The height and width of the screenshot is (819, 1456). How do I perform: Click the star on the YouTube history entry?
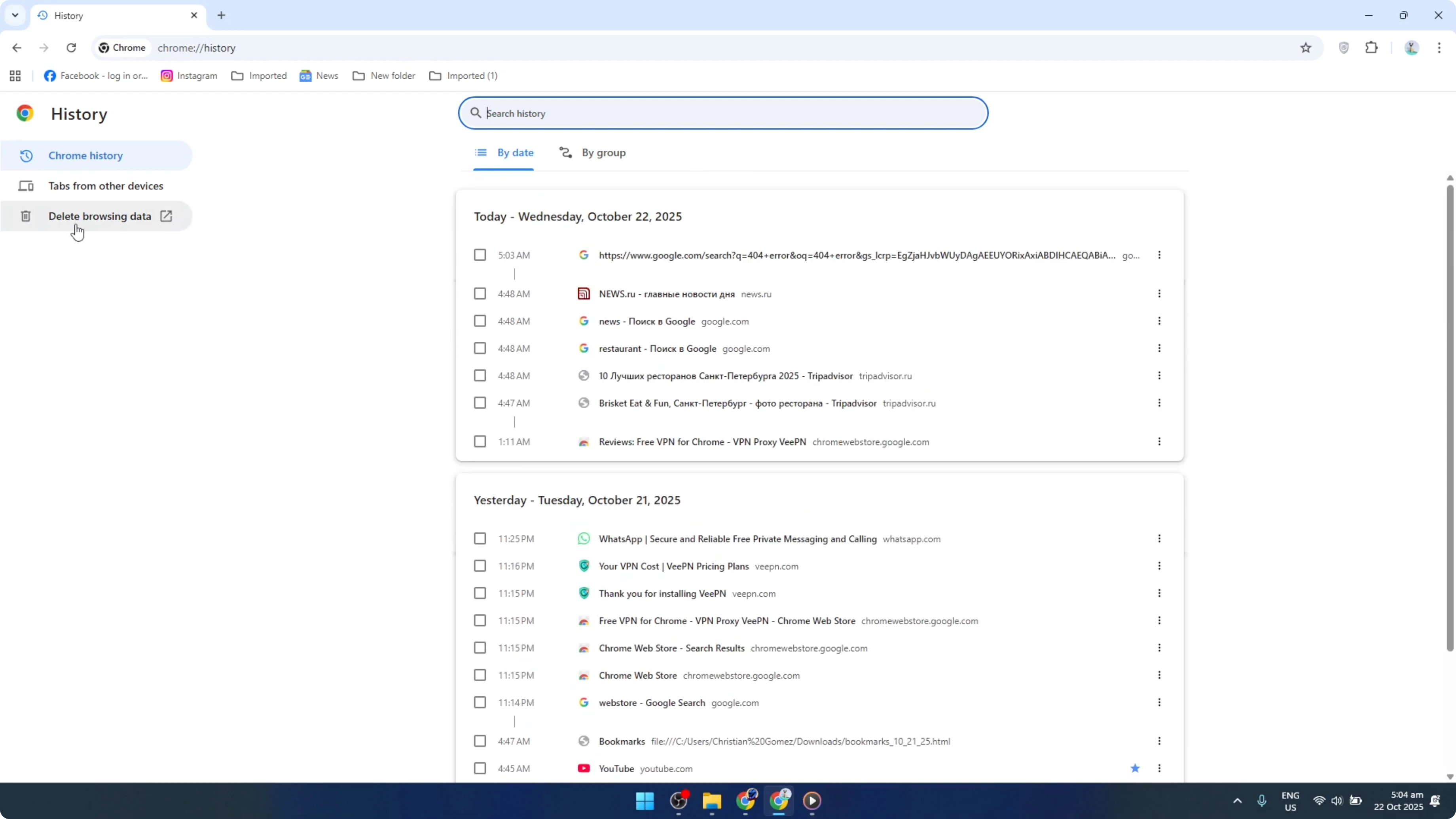click(1136, 768)
